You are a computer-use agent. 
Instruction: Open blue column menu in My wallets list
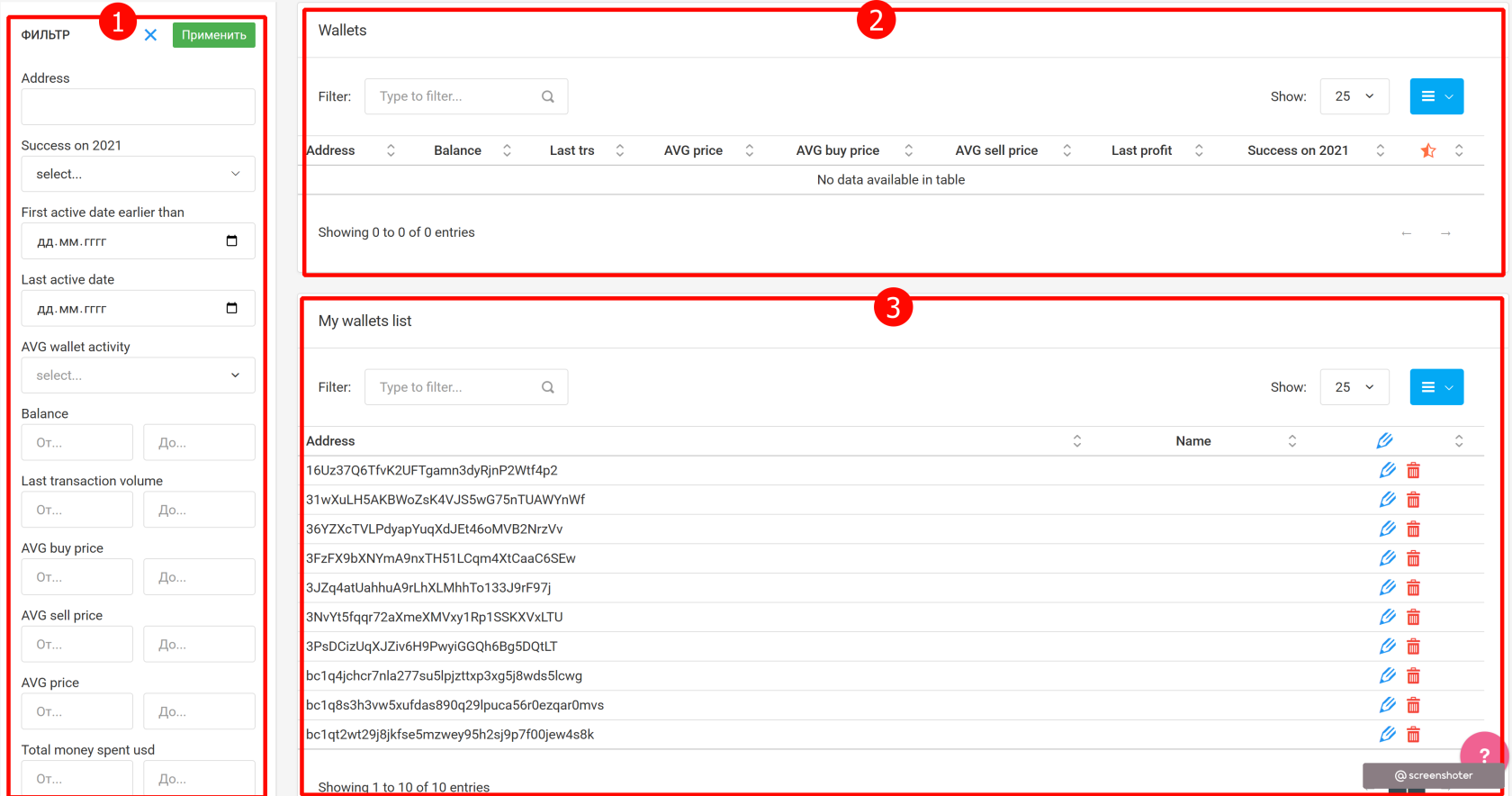tap(1435, 387)
